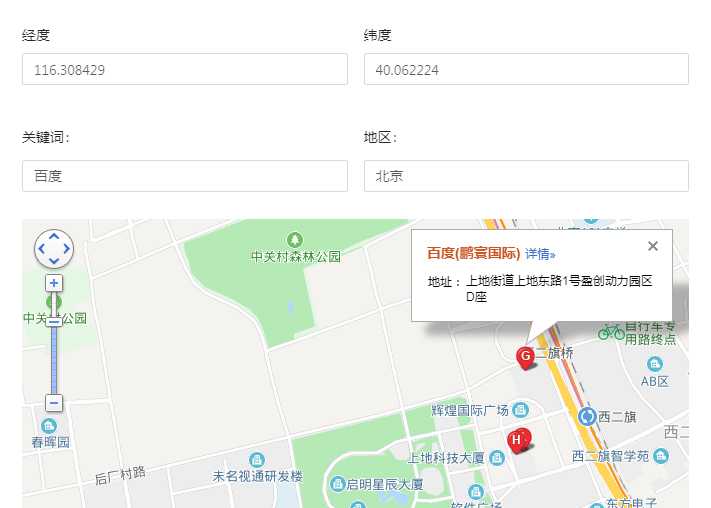The height and width of the screenshot is (508, 711).
Task: Click the 百度(鹏寰国际) title in popup
Action: click(x=473, y=253)
